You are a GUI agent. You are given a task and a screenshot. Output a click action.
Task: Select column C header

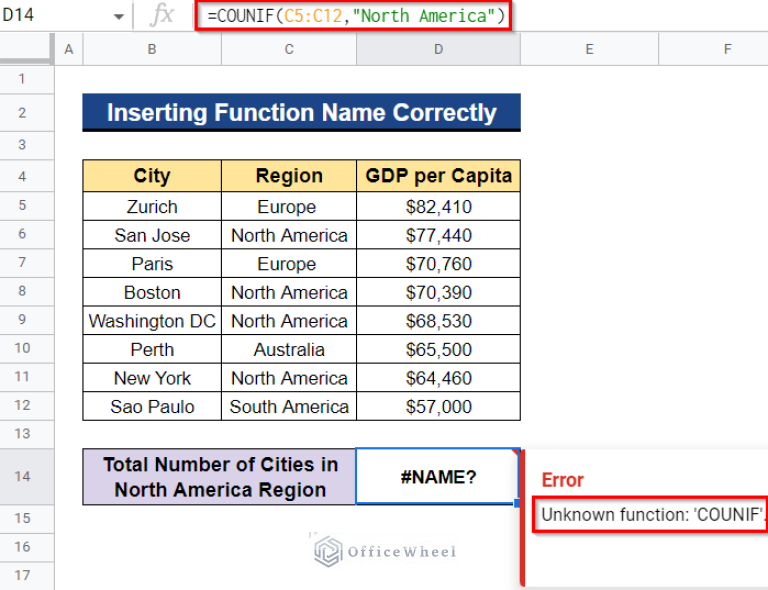point(289,49)
